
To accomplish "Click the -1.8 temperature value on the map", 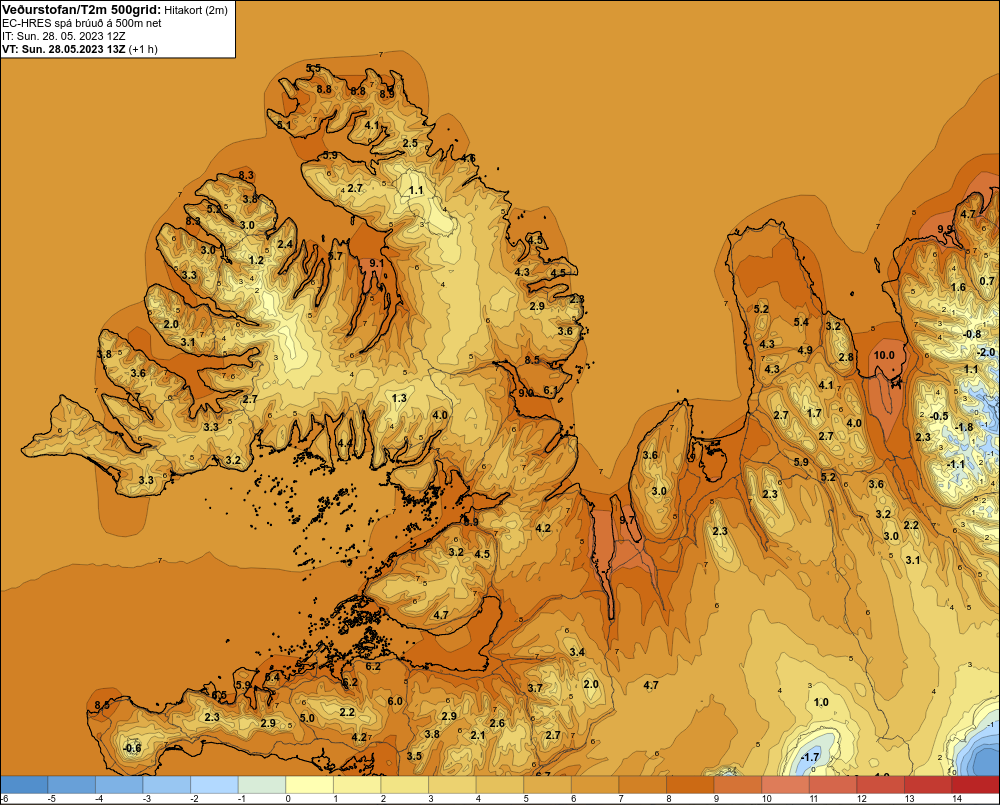I will [x=964, y=427].
